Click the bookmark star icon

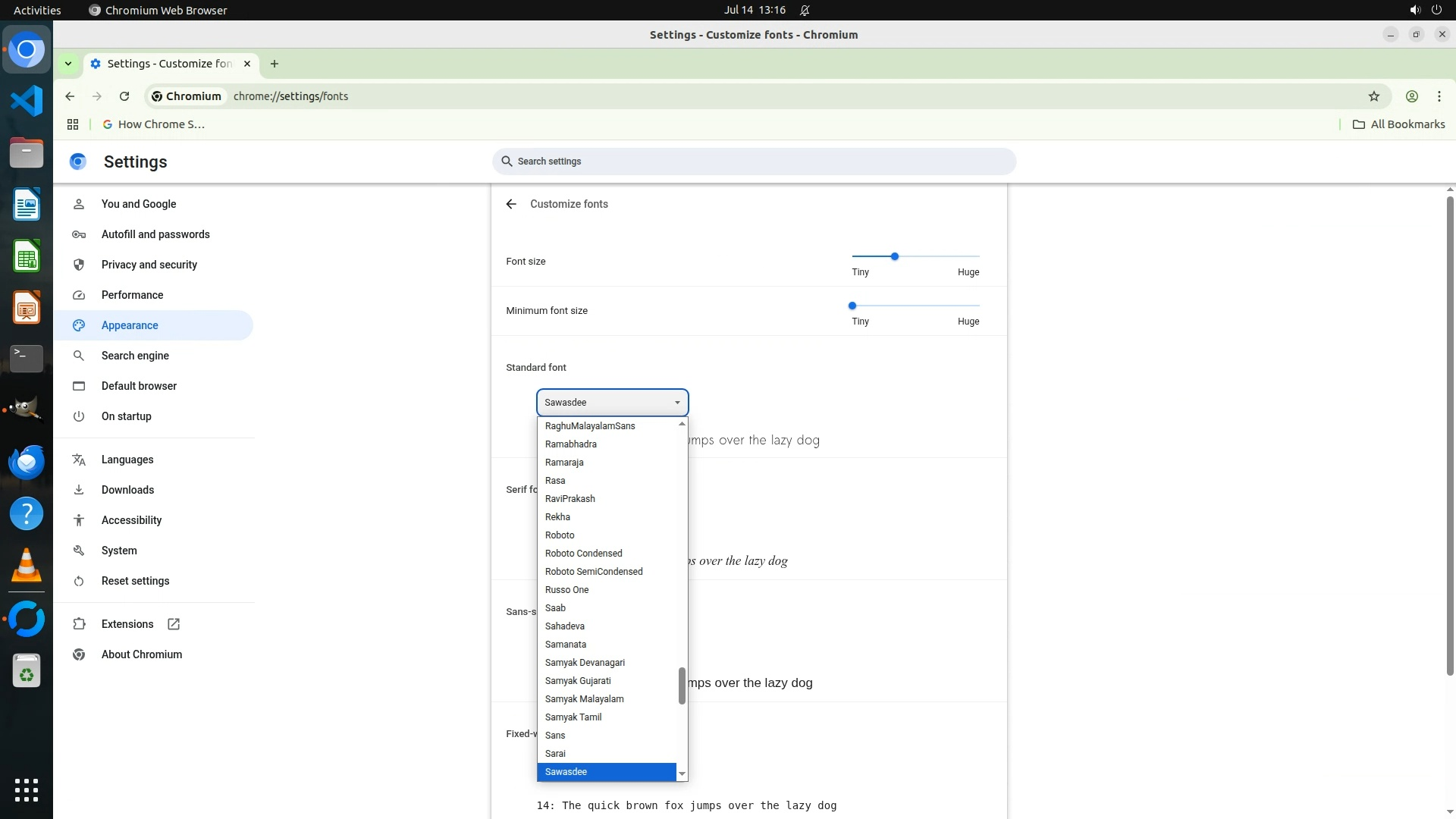1373,96
